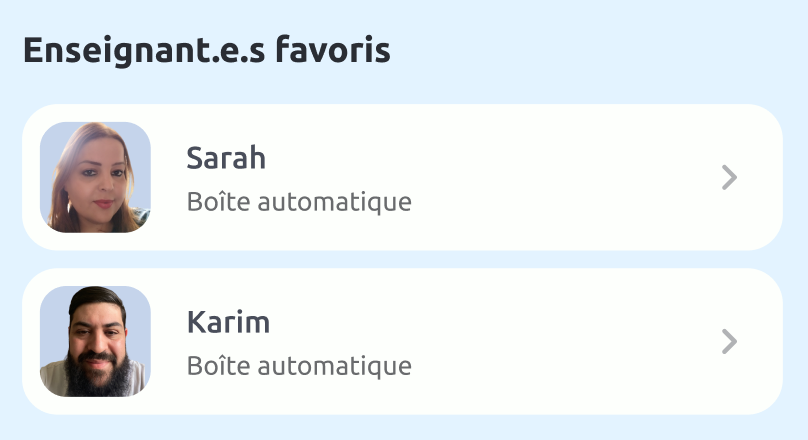
Task: Expand Karim's teacher details with right arrow
Action: click(729, 342)
